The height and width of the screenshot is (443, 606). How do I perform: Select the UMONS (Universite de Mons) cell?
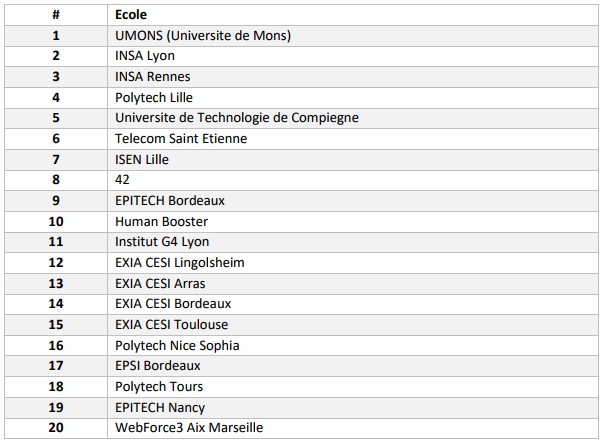[203, 36]
